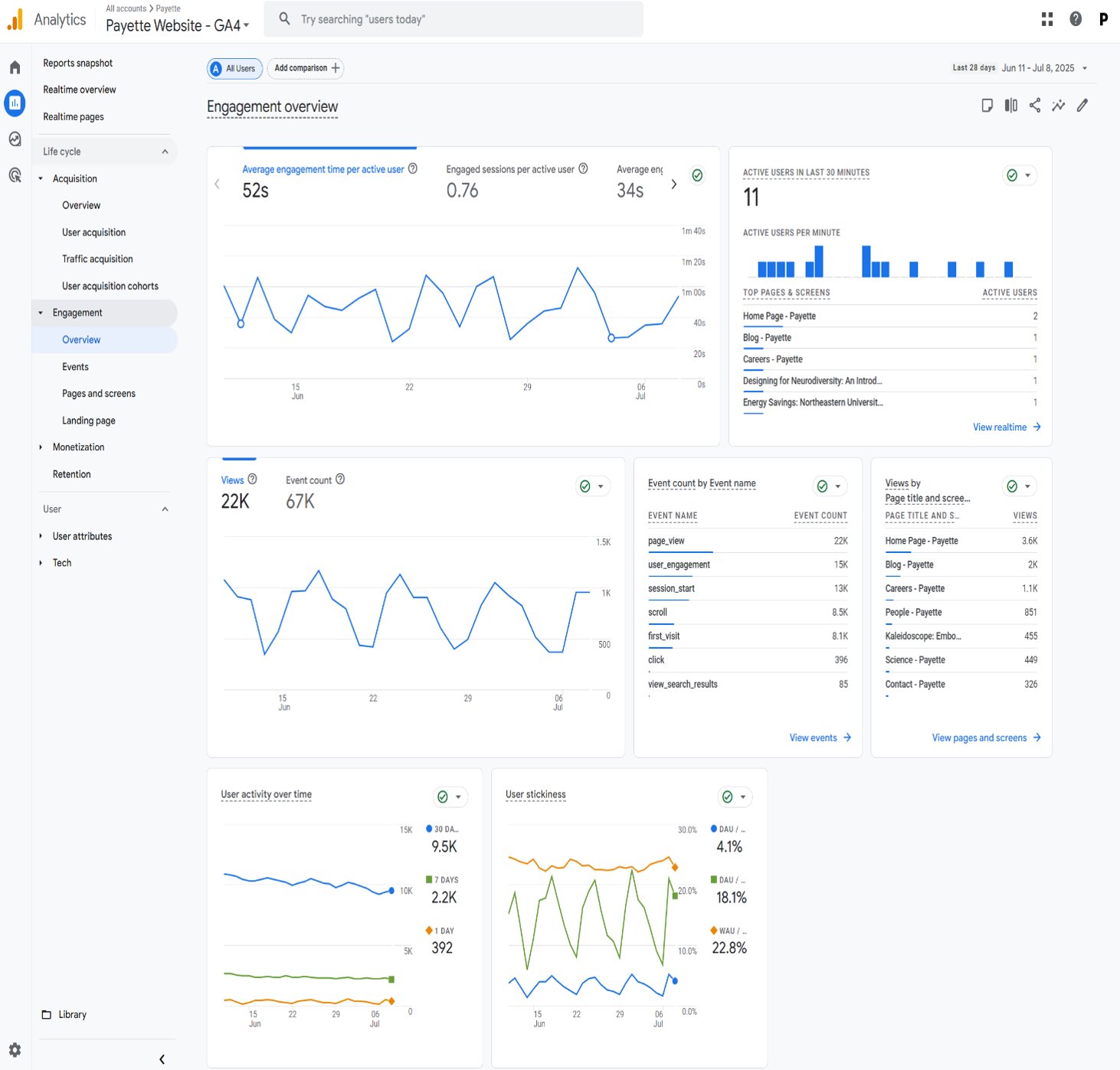Open User acquisition cohorts report
The height and width of the screenshot is (1070, 1120).
[110, 286]
